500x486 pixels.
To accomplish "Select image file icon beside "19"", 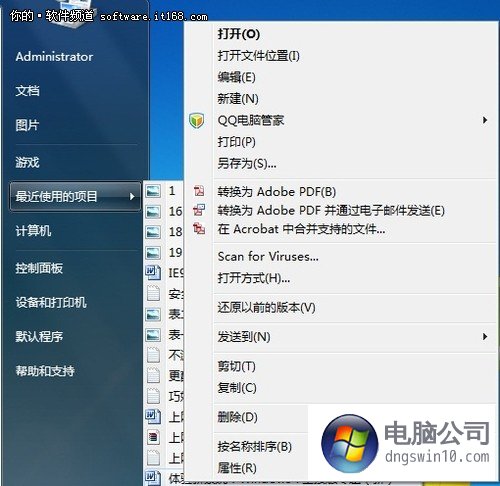I will (x=153, y=253).
